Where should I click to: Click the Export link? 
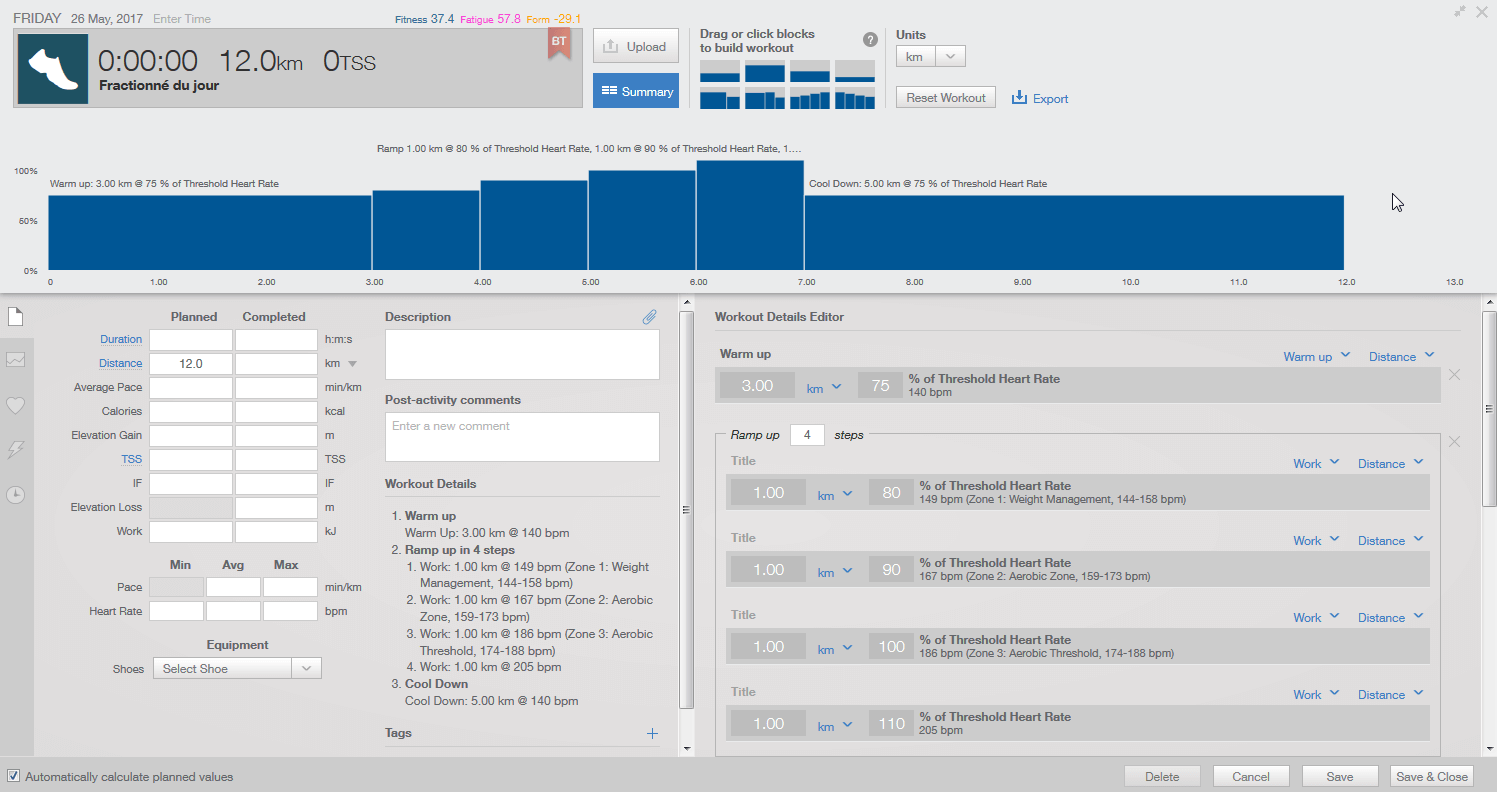tap(1040, 98)
